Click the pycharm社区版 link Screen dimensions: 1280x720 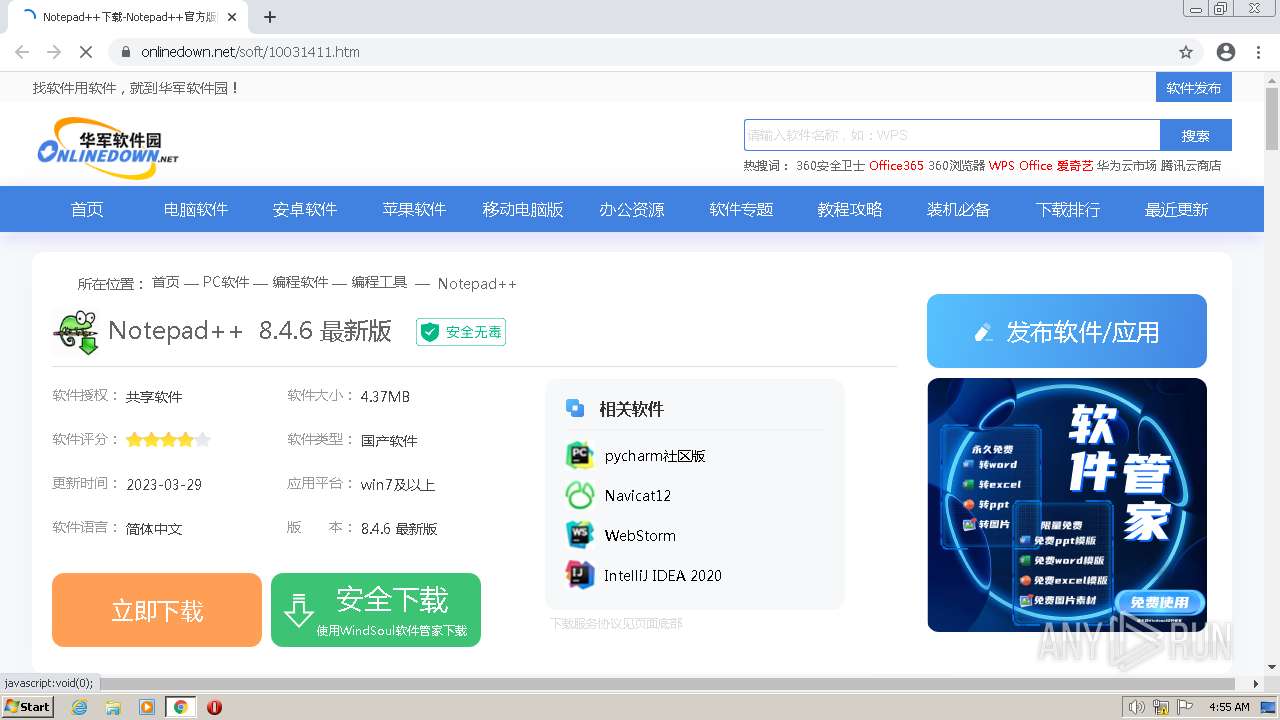click(x=655, y=456)
